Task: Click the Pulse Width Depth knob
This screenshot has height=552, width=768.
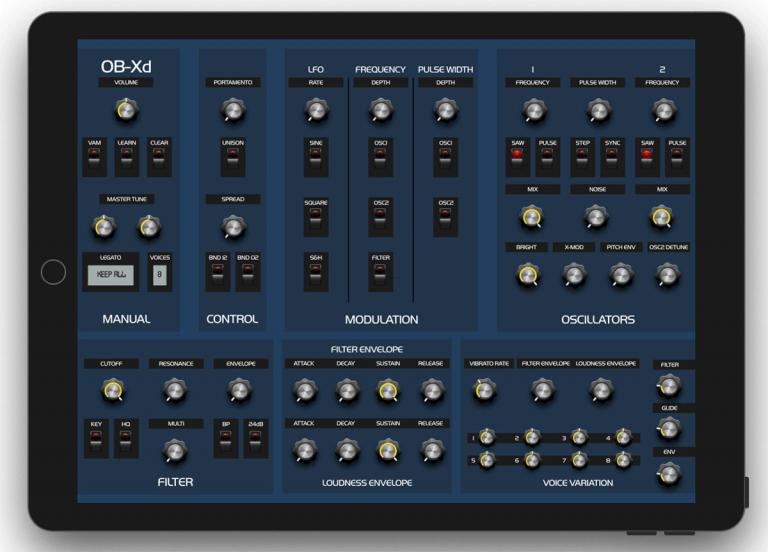Action: [x=445, y=110]
